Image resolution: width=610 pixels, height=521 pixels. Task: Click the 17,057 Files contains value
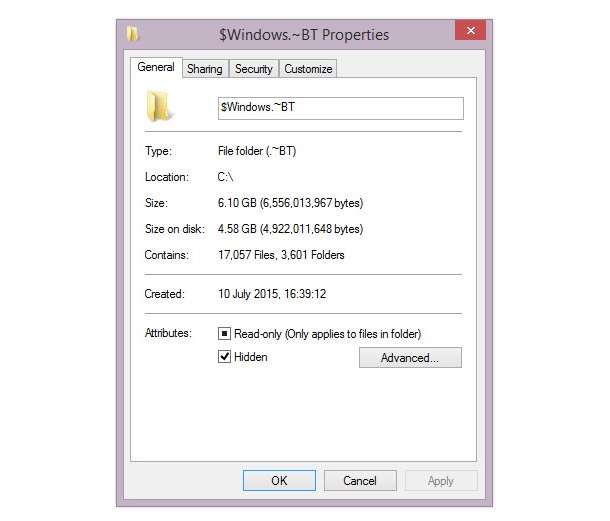281,255
